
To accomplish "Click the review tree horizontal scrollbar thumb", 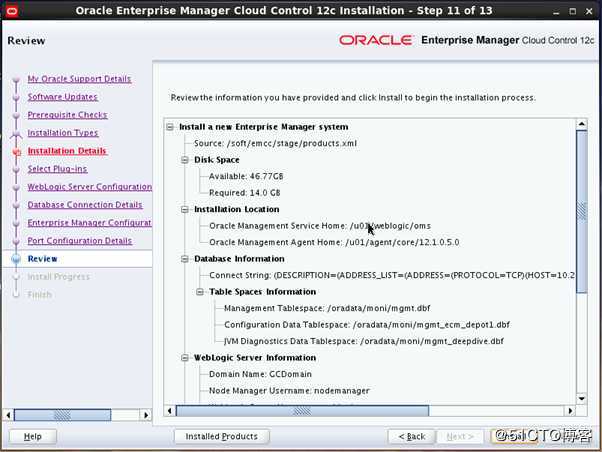I will pyautogui.click(x=302, y=411).
